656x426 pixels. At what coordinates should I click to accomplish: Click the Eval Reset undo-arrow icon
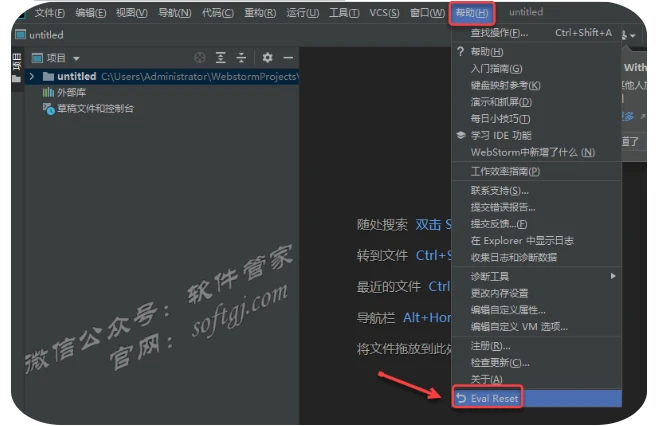[x=461, y=398]
